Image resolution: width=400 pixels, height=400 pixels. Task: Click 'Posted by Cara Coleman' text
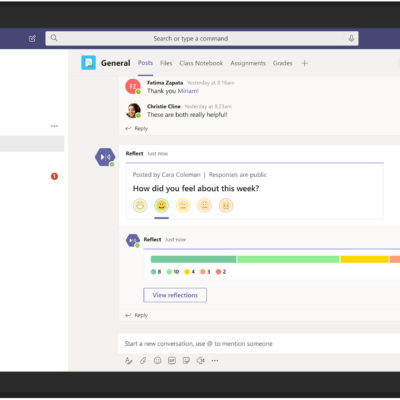tap(166, 175)
